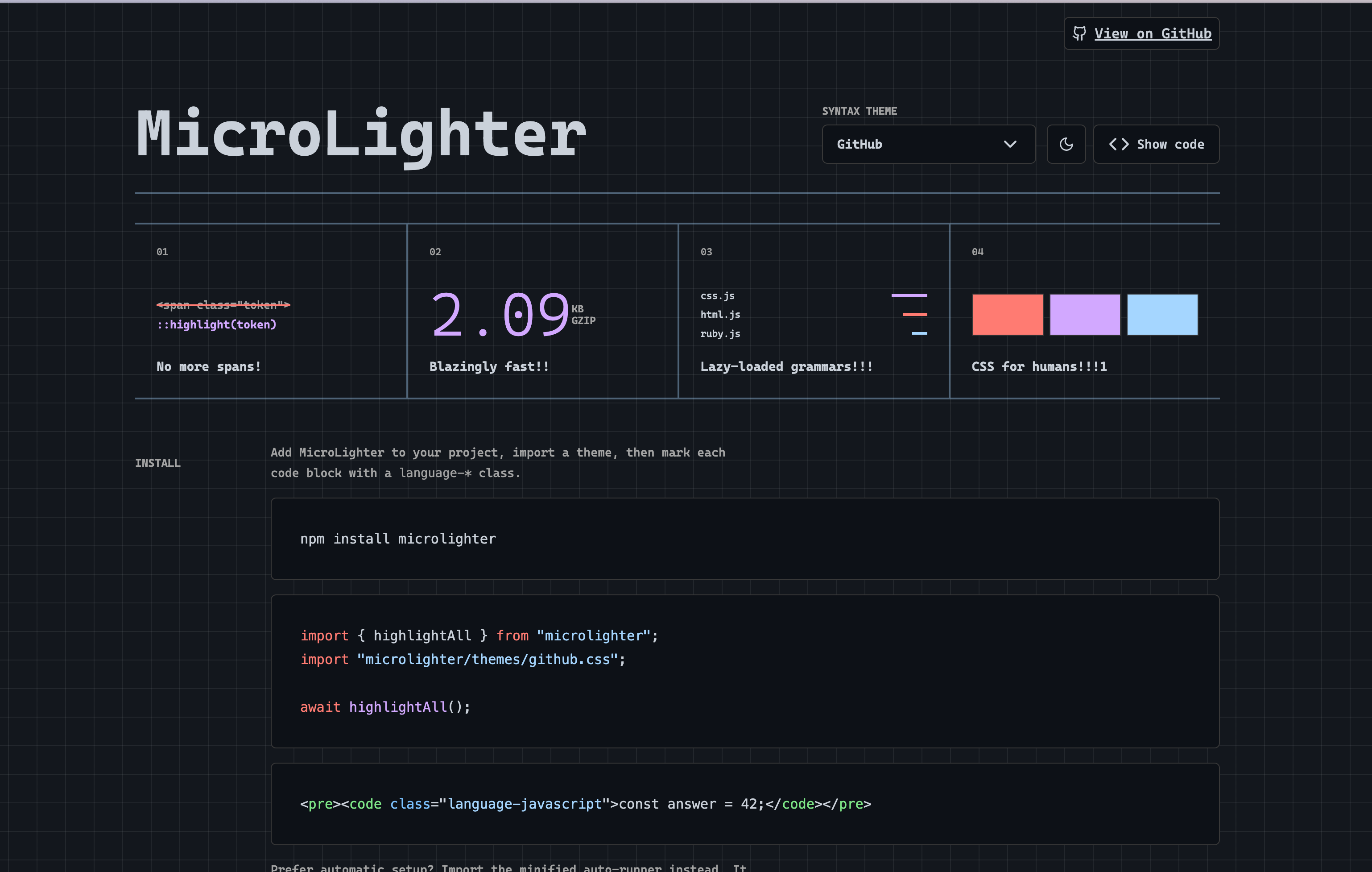The height and width of the screenshot is (872, 1372).
Task: Click the 01 feature card number
Action: (x=162, y=252)
